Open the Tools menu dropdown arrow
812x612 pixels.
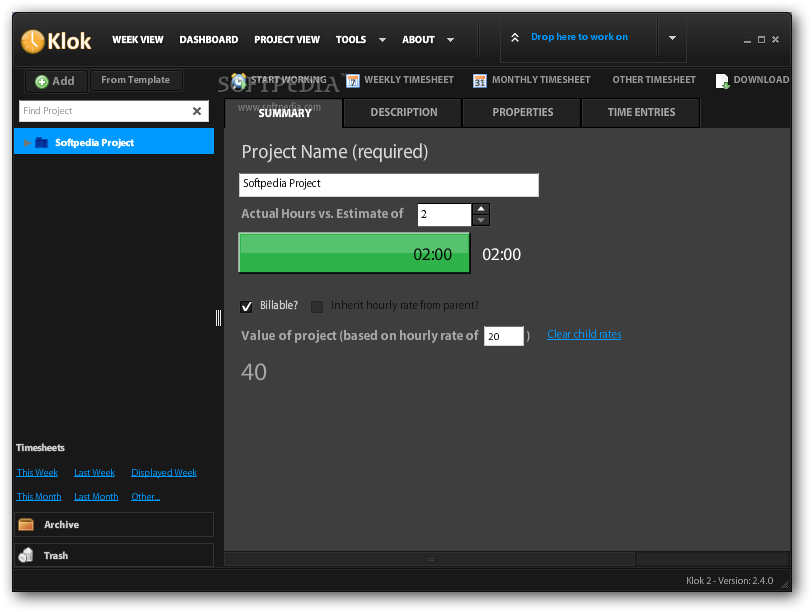click(x=382, y=40)
